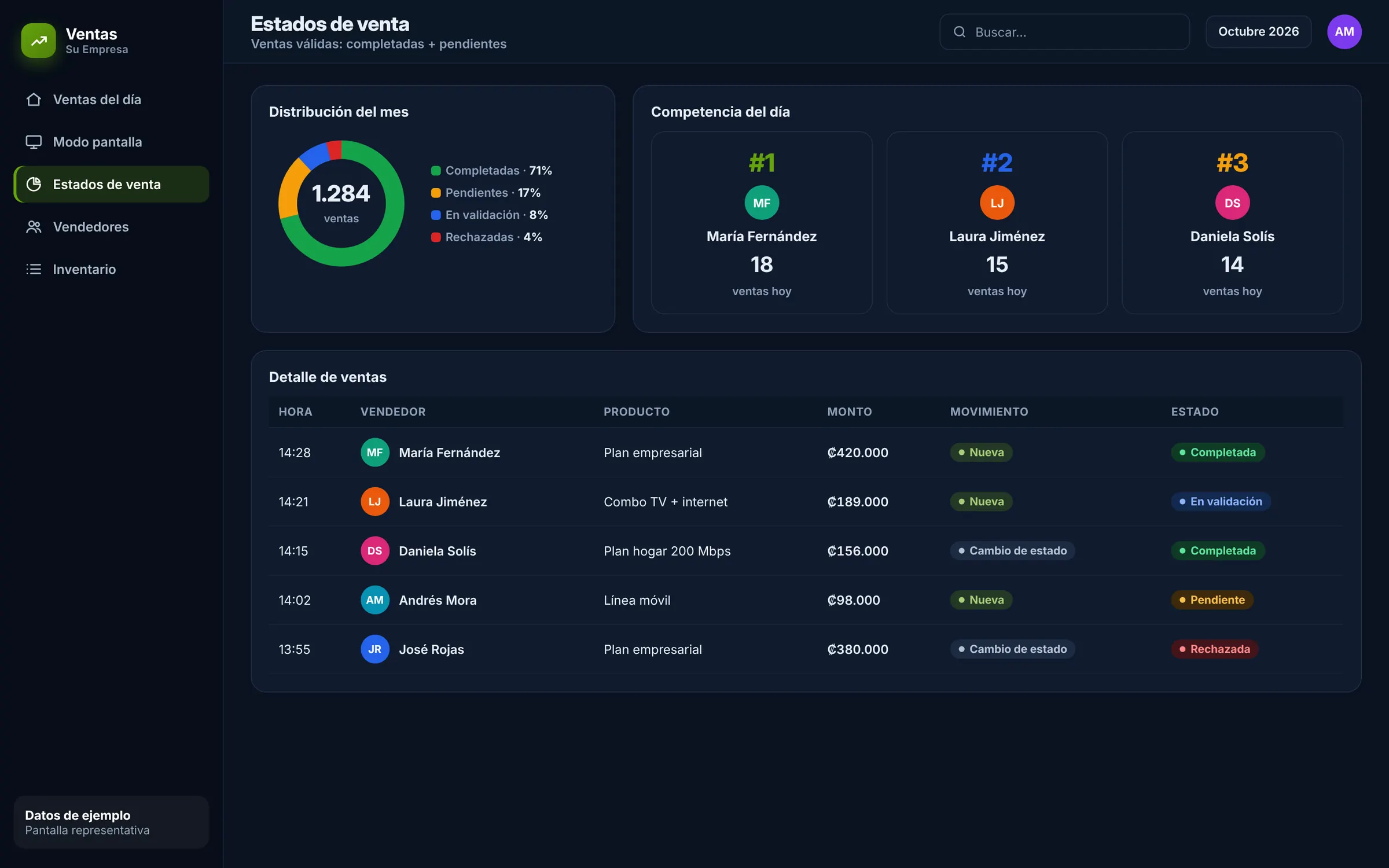Click the LJ avatar in the 14:21 row
This screenshot has height=868, width=1389.
coord(375,502)
